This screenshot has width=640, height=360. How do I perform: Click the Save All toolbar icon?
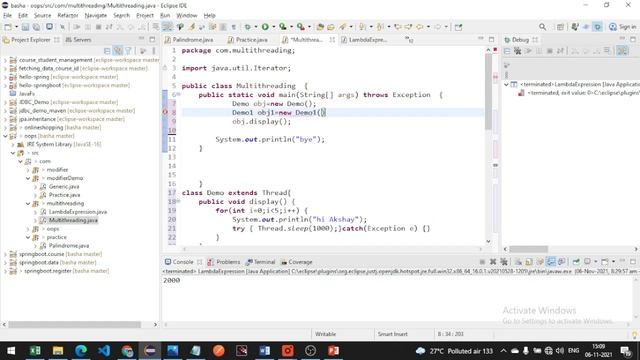tap(36, 27)
